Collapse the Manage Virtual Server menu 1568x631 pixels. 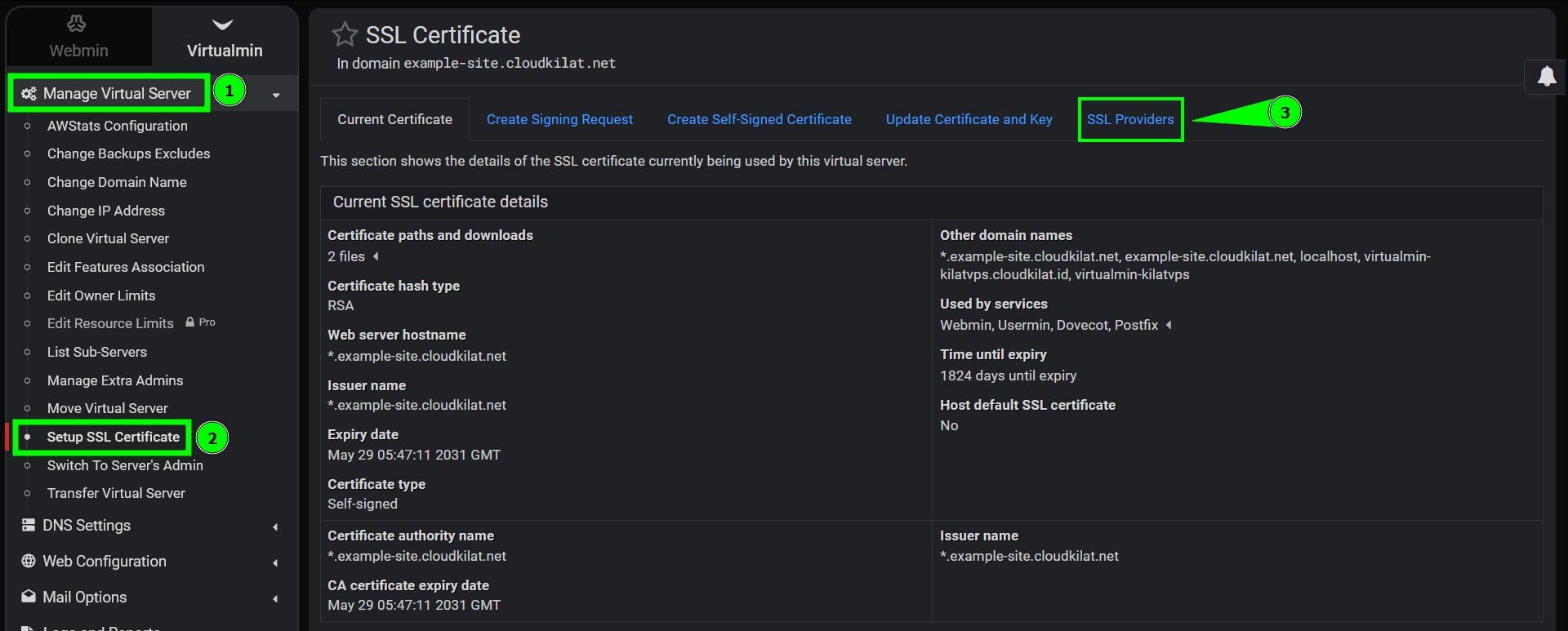(276, 95)
